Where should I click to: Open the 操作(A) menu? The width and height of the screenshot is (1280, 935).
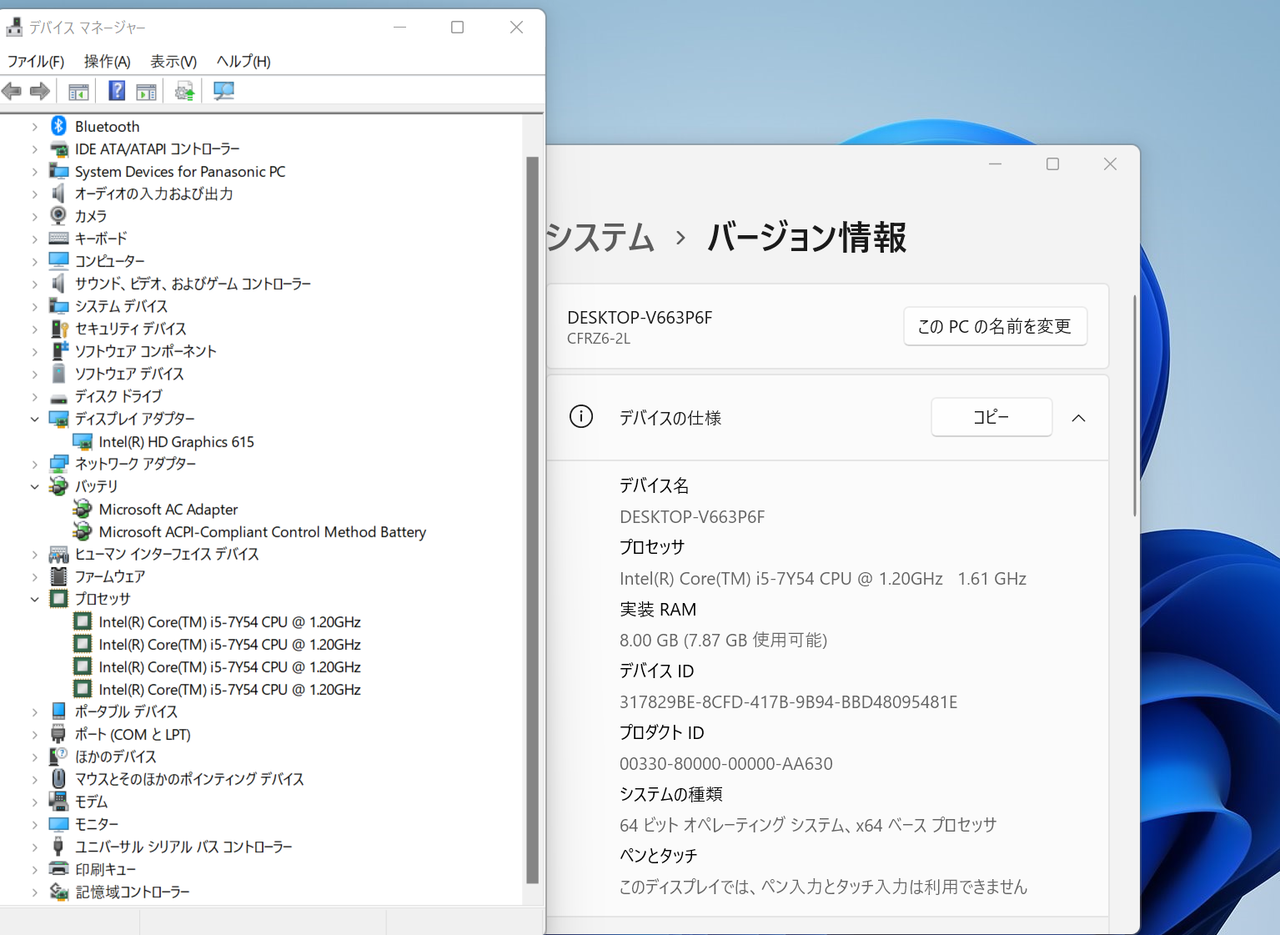coord(107,61)
